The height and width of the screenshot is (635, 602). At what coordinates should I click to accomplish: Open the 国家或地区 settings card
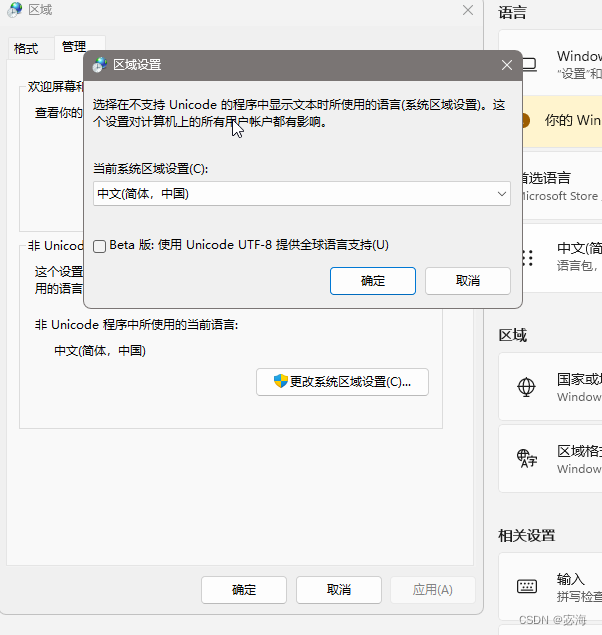click(x=551, y=387)
